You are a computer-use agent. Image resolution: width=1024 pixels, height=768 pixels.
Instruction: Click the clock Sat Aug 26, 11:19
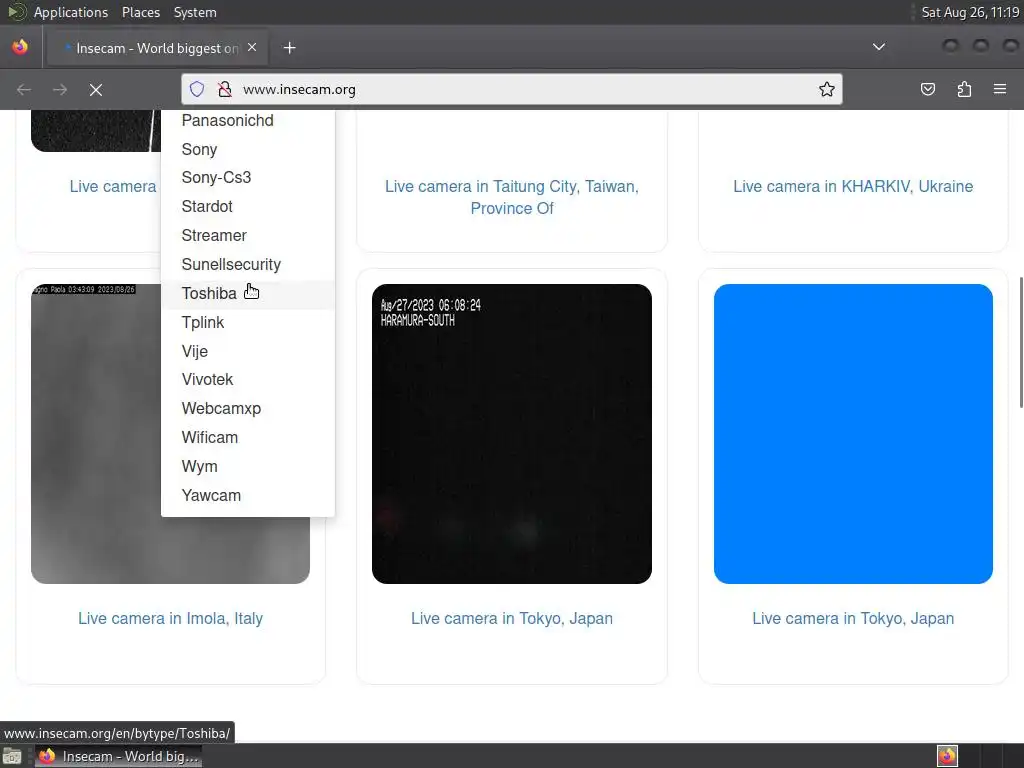click(x=970, y=12)
